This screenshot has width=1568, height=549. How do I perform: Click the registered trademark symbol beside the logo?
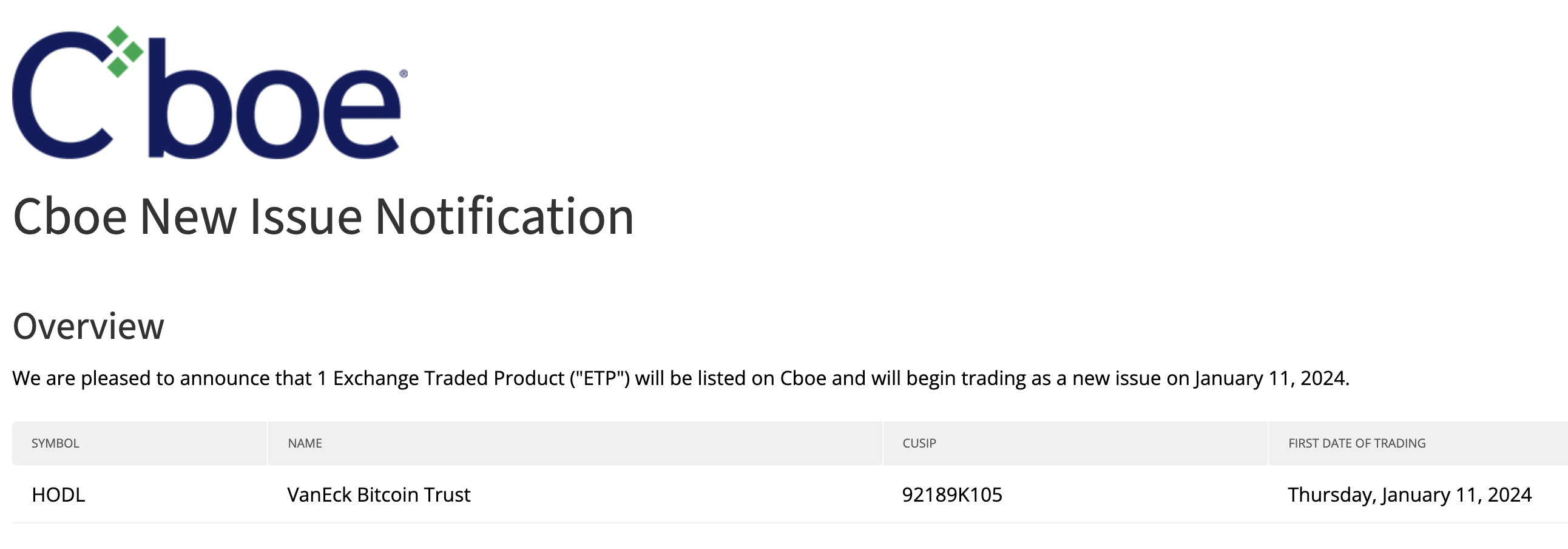pyautogui.click(x=403, y=73)
